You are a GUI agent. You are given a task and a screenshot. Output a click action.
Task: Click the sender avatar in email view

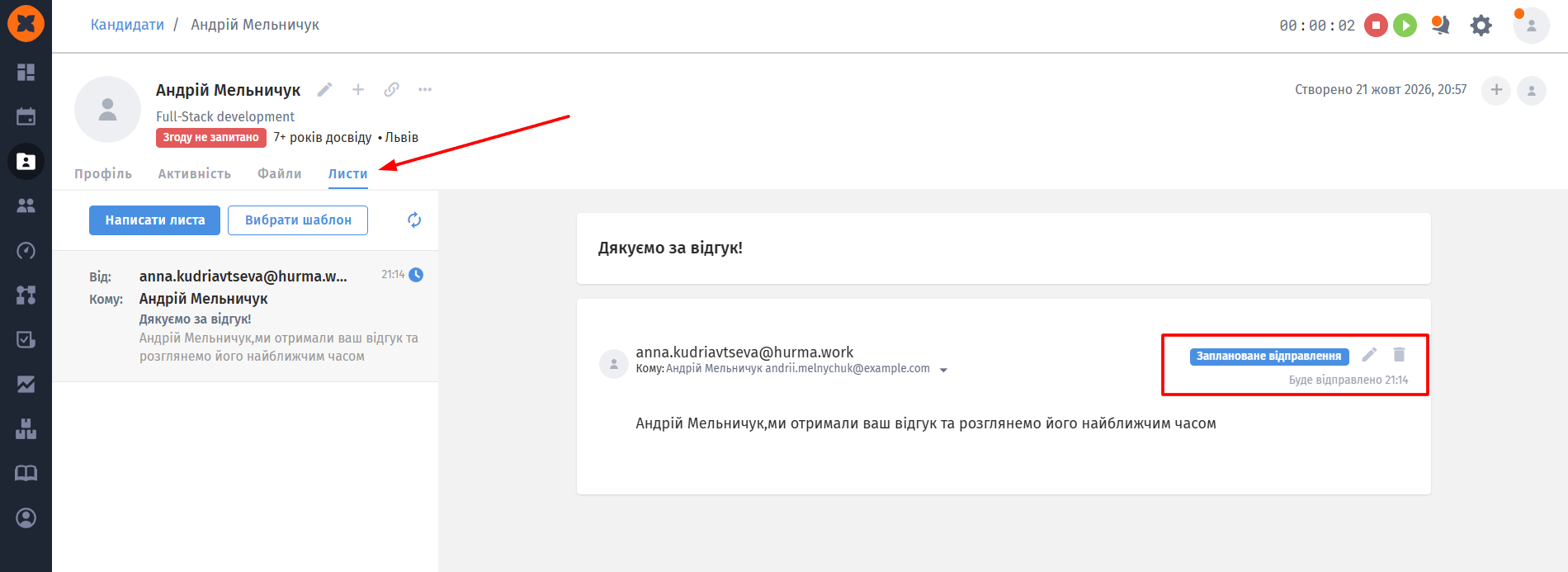pos(613,363)
